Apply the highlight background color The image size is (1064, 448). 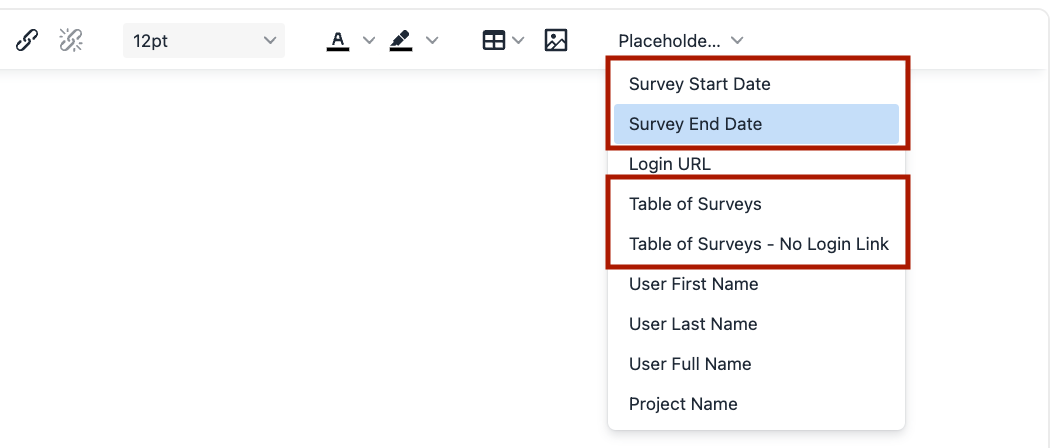pos(401,41)
